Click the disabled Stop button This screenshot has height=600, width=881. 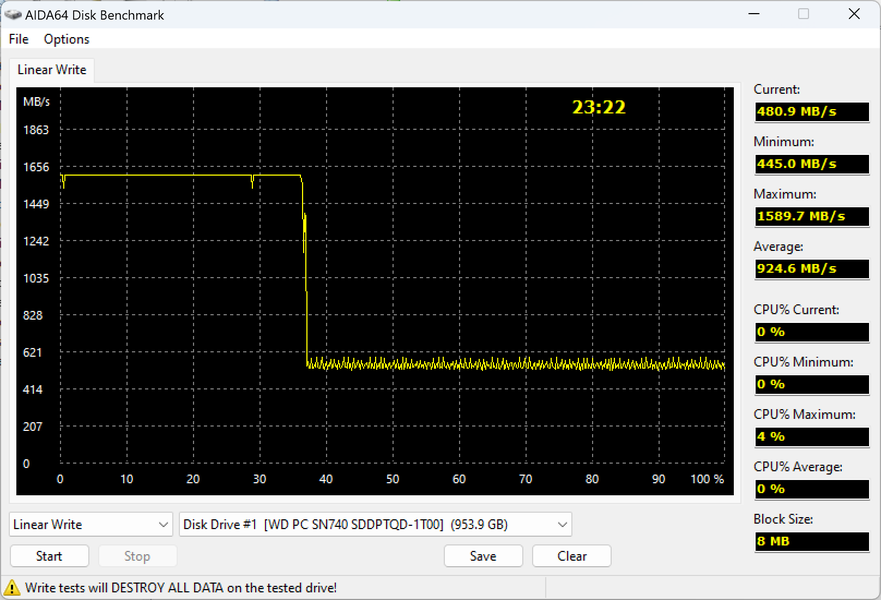[x=137, y=556]
